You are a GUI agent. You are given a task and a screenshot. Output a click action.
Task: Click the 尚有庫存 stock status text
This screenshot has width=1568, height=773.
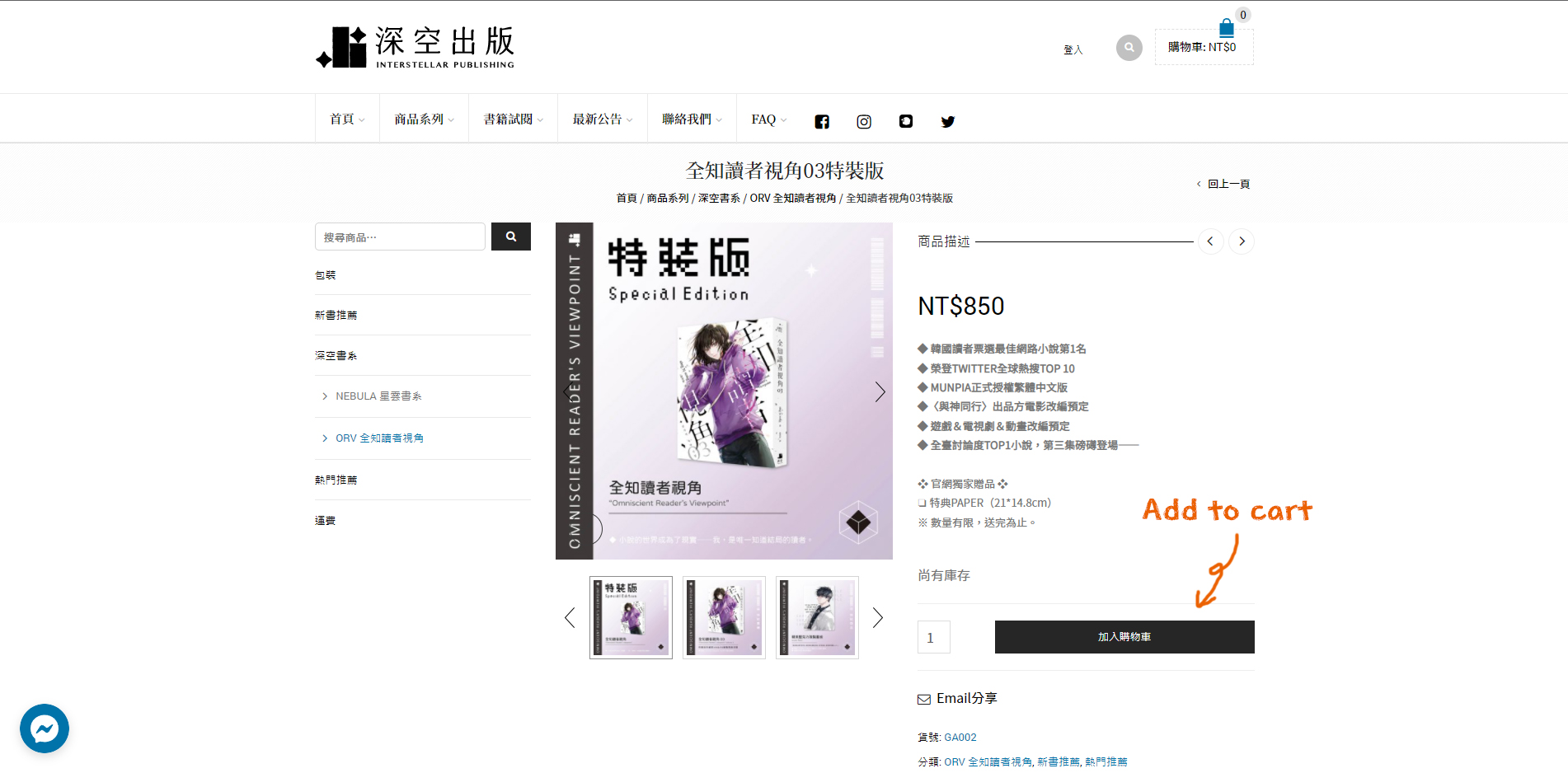tap(944, 575)
